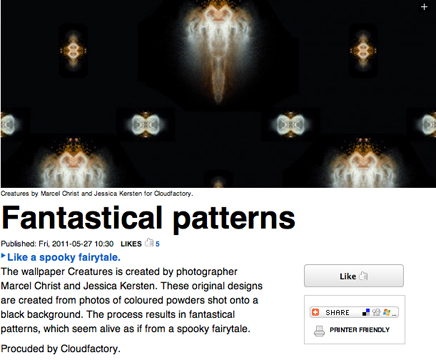Click the printer icon for printer friendly view
Viewport: 436px width, 360px height.
coord(319,330)
